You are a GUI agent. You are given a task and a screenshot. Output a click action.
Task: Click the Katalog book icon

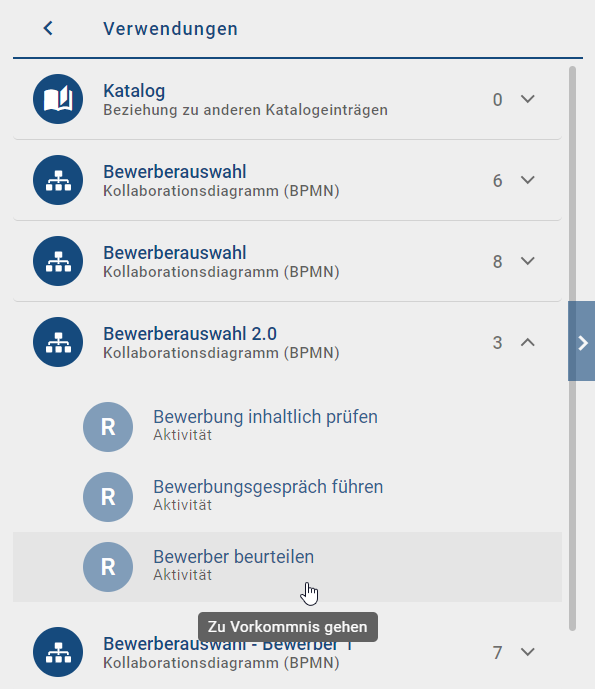click(58, 99)
